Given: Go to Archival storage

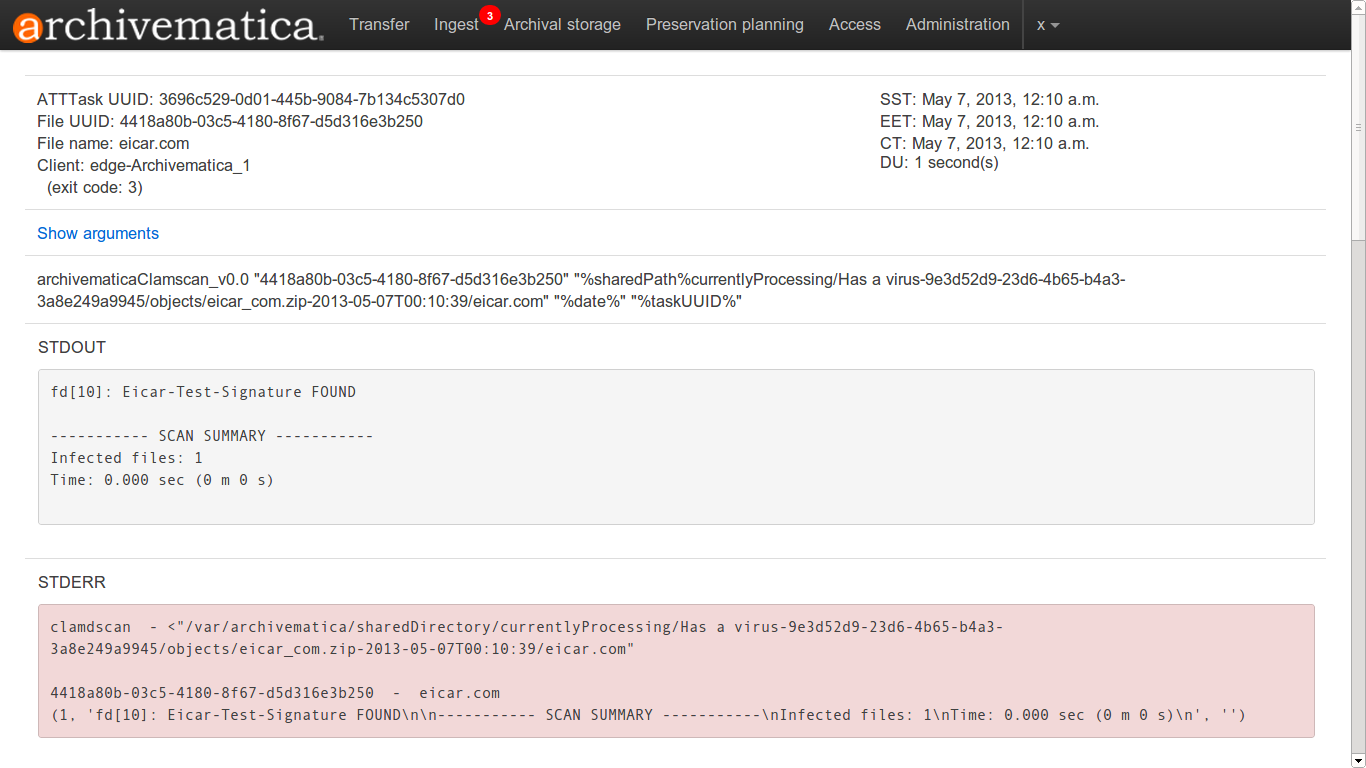Looking at the screenshot, I should [562, 25].
